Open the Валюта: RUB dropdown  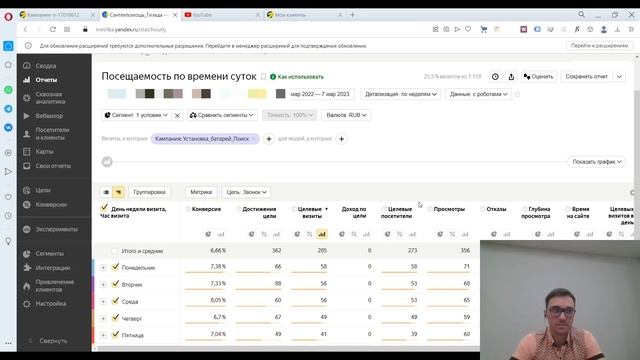(x=346, y=115)
